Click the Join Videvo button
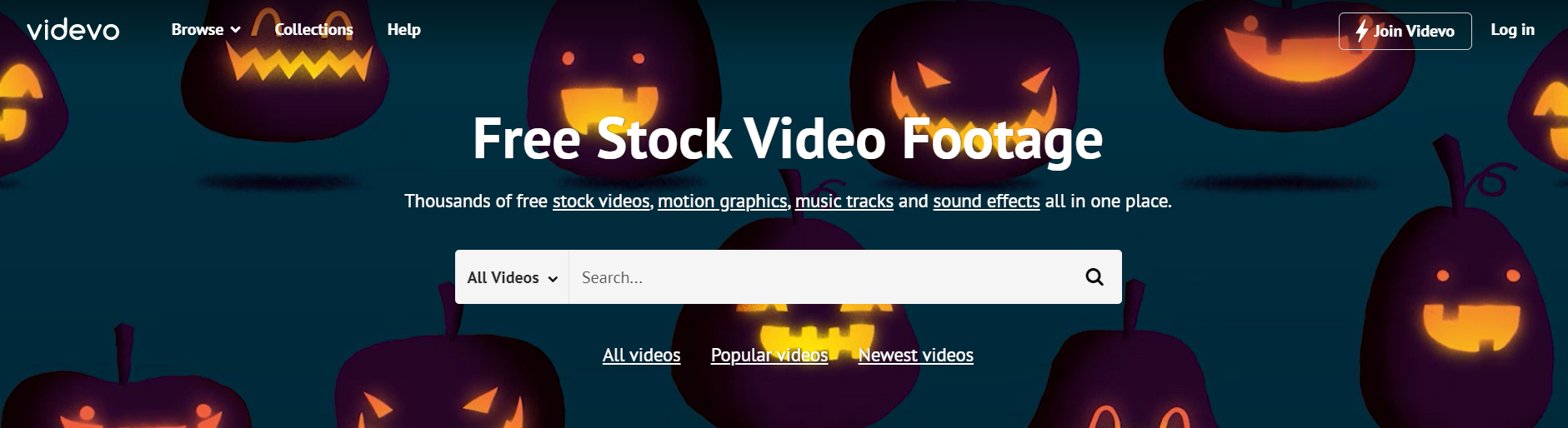 pyautogui.click(x=1405, y=31)
